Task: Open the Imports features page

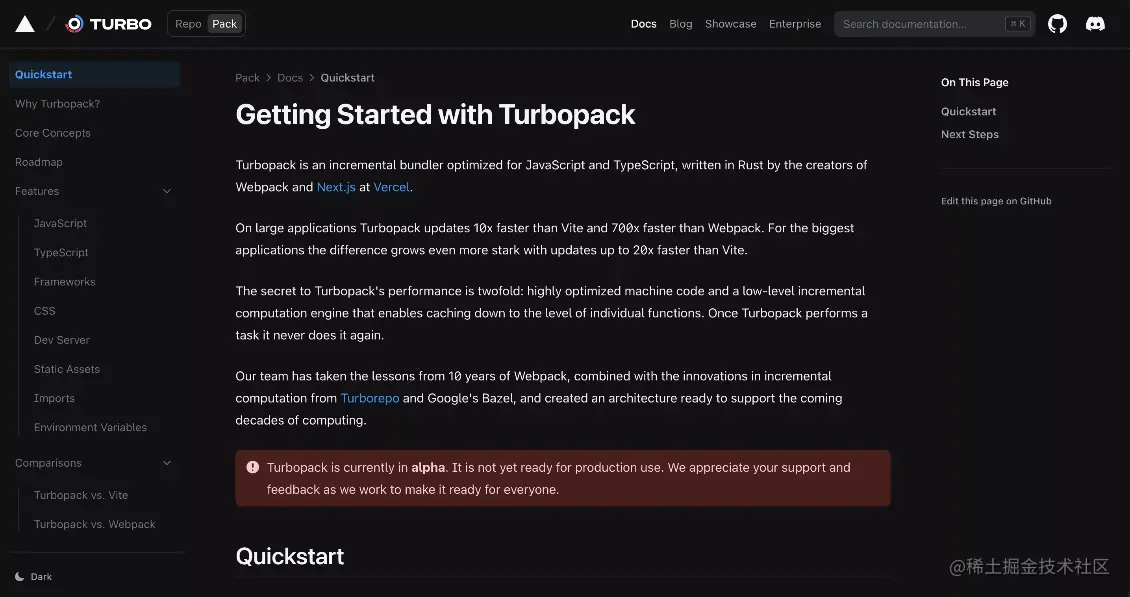Action: 54,398
